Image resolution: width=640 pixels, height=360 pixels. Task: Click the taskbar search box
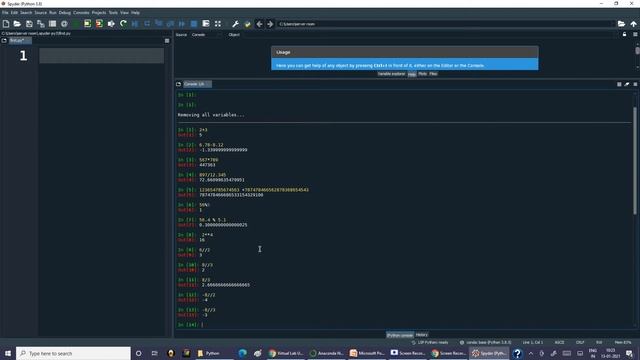[x=73, y=353]
